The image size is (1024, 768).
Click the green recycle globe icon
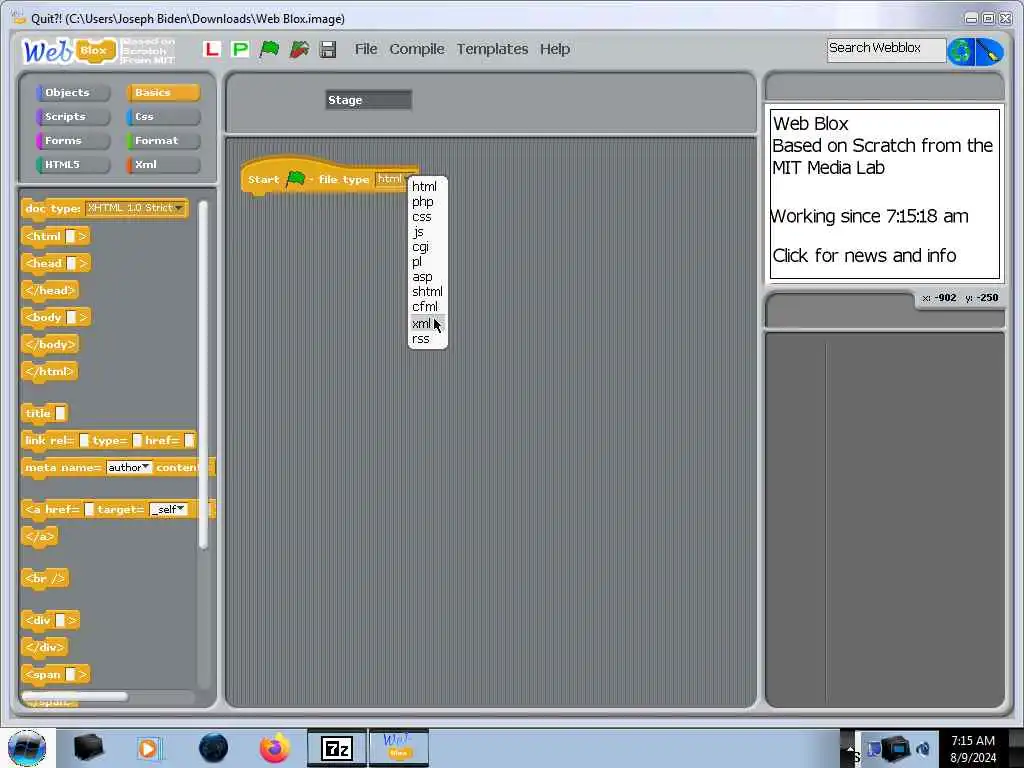[x=961, y=51]
